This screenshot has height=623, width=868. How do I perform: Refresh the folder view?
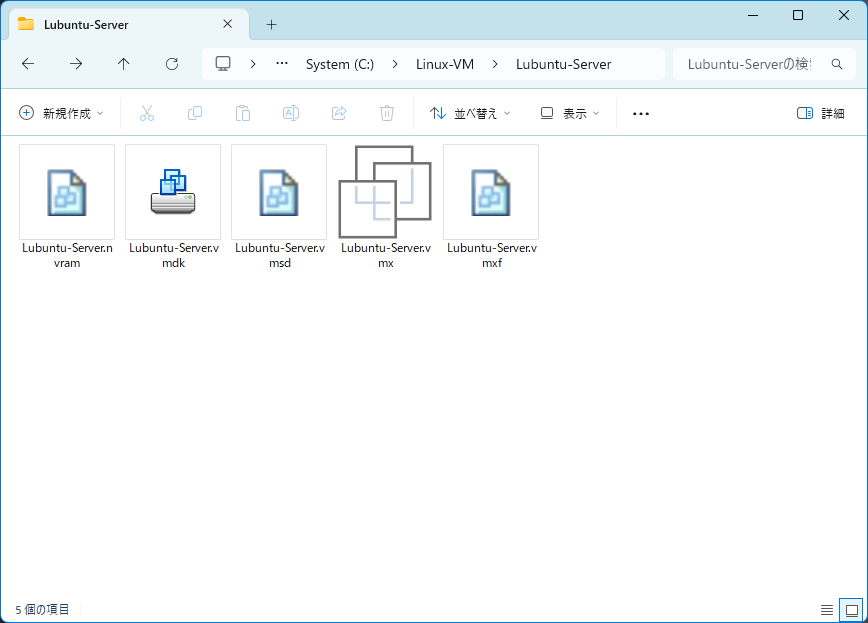tap(171, 63)
